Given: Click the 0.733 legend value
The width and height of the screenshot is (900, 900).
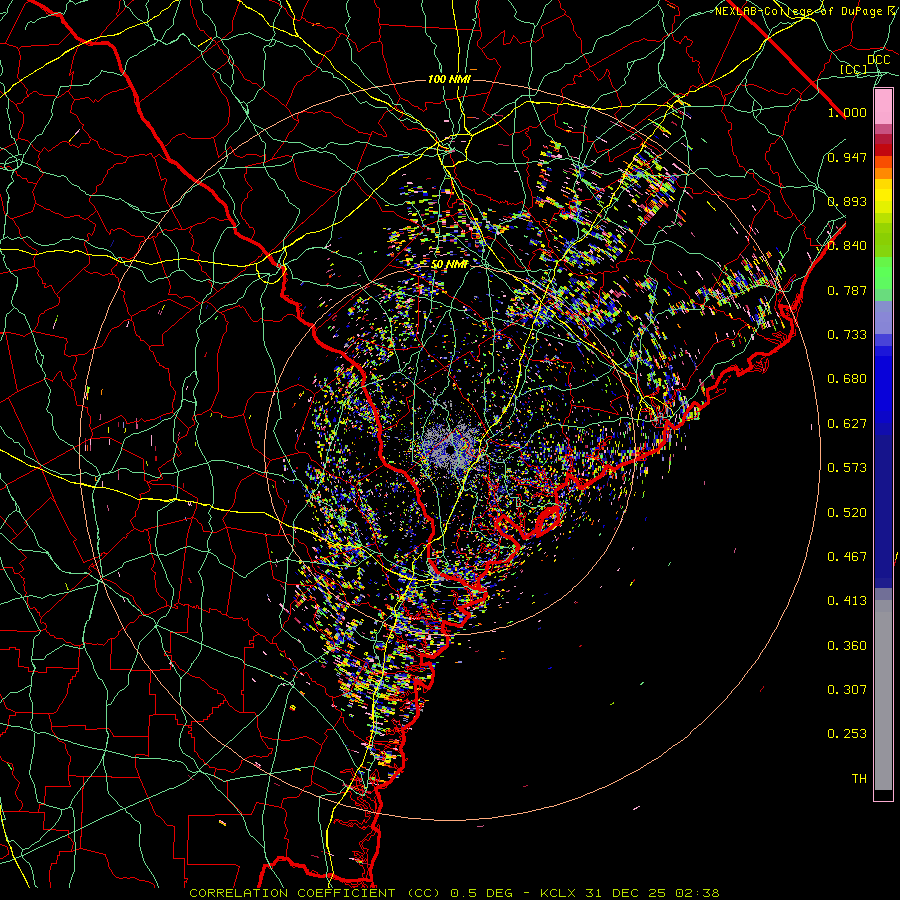Looking at the screenshot, I should tap(847, 335).
